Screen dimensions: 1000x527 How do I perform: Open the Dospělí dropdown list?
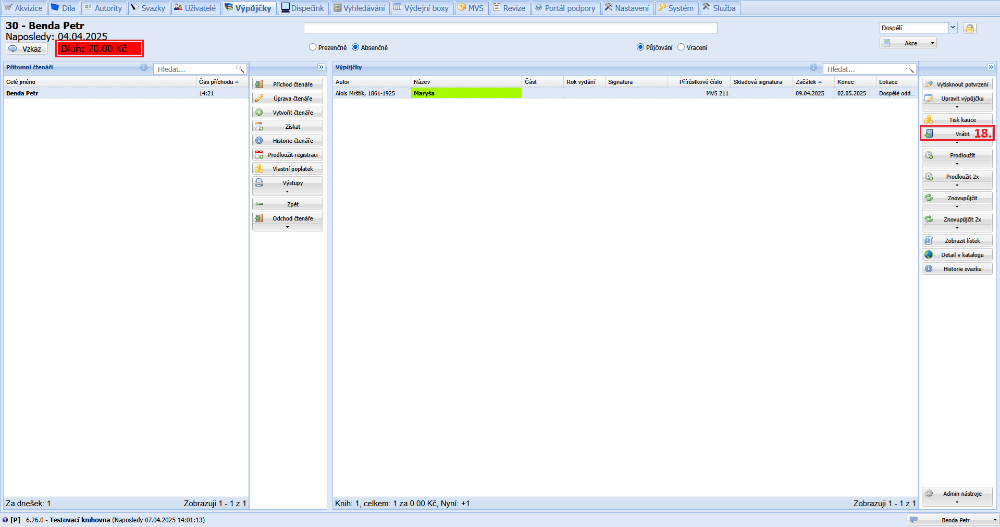[951, 28]
